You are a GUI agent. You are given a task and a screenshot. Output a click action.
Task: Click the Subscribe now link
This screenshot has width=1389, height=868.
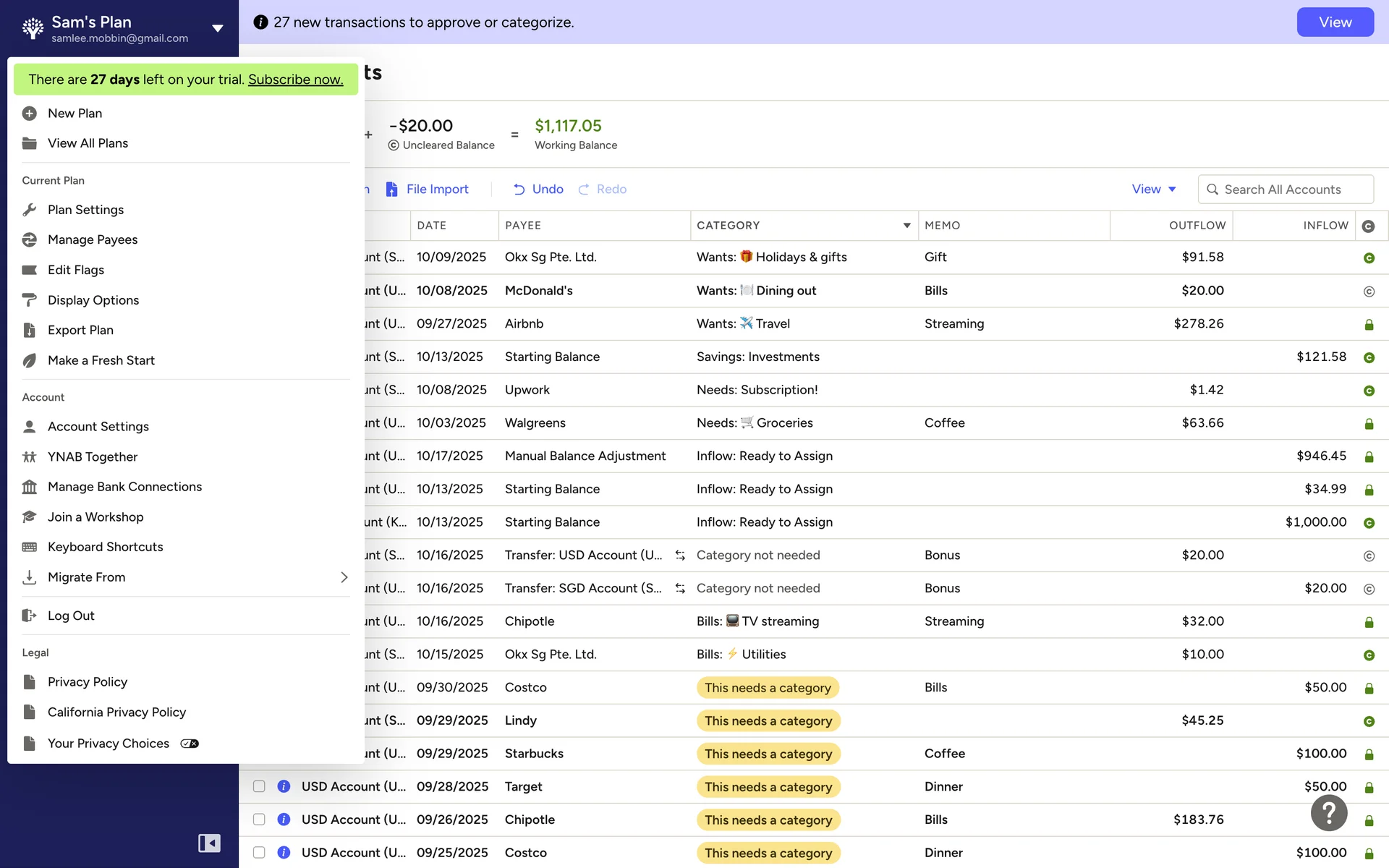(x=295, y=80)
